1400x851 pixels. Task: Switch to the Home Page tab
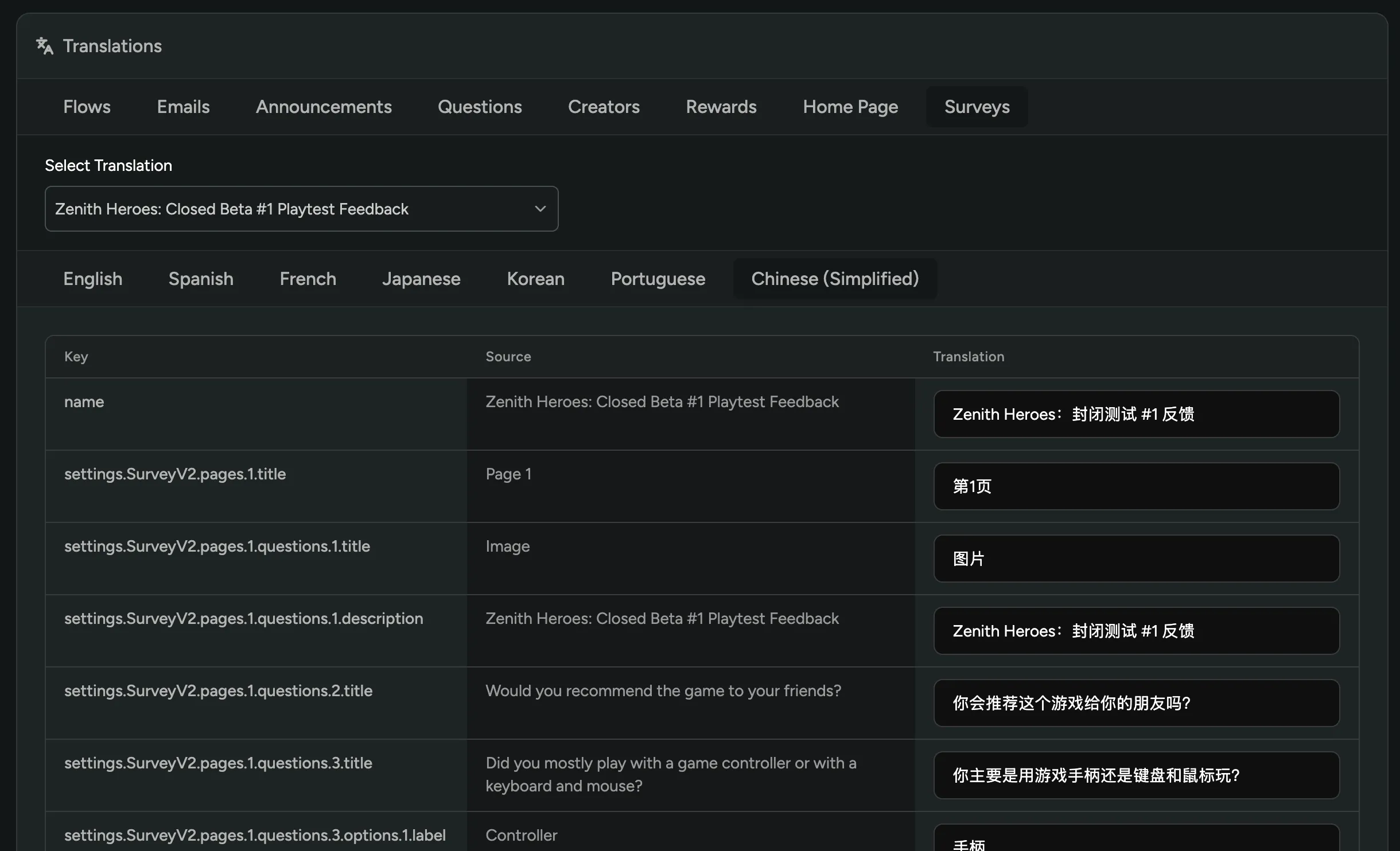(x=850, y=107)
